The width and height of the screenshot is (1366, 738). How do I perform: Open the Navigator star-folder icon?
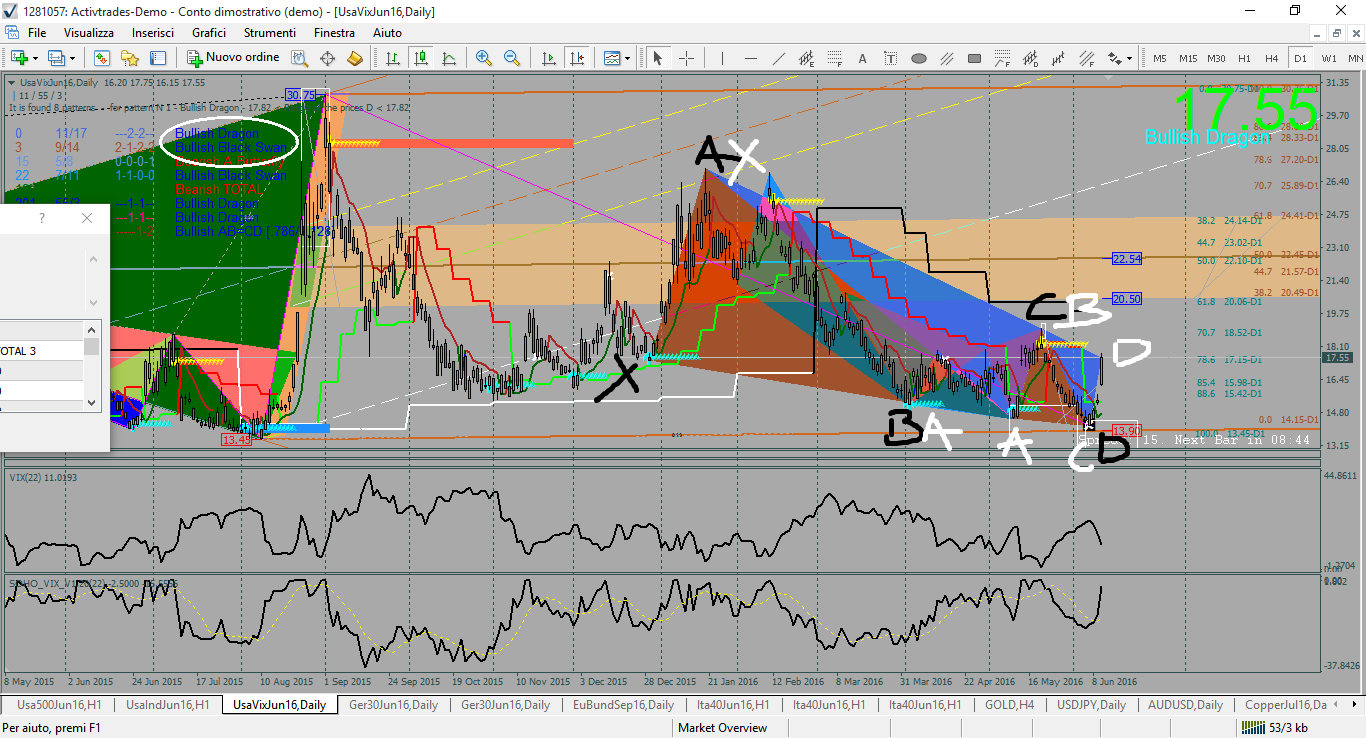tap(130, 58)
